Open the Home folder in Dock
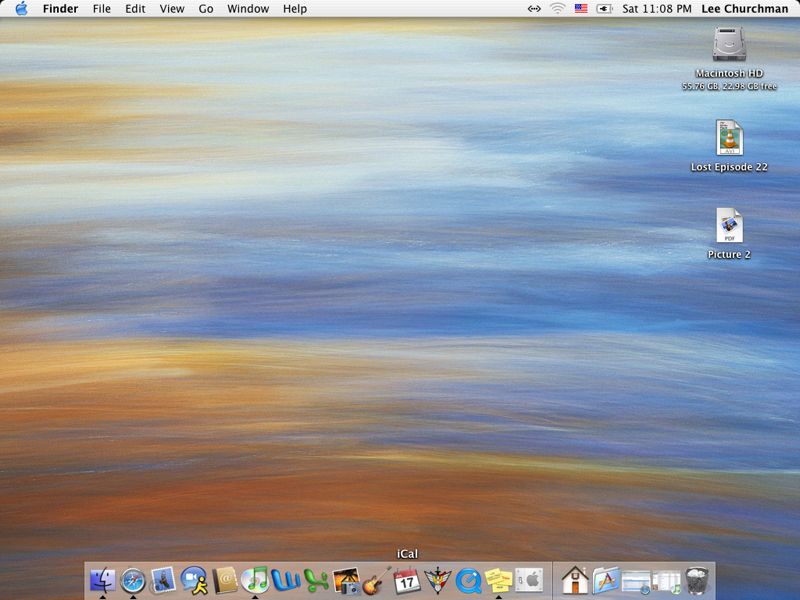Image resolution: width=800 pixels, height=600 pixels. pos(574,580)
